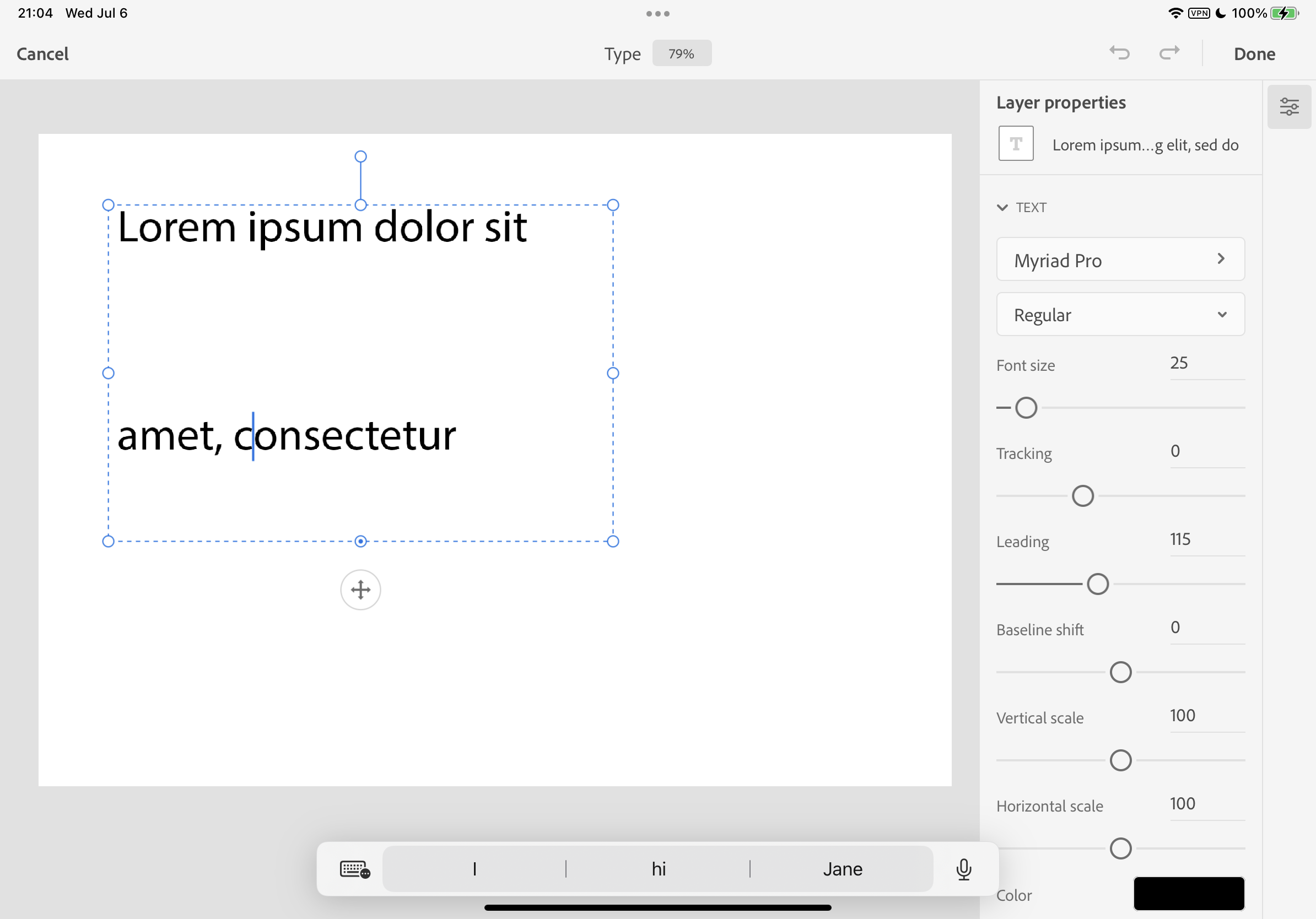Edit the Tracking value field

pos(1206,451)
